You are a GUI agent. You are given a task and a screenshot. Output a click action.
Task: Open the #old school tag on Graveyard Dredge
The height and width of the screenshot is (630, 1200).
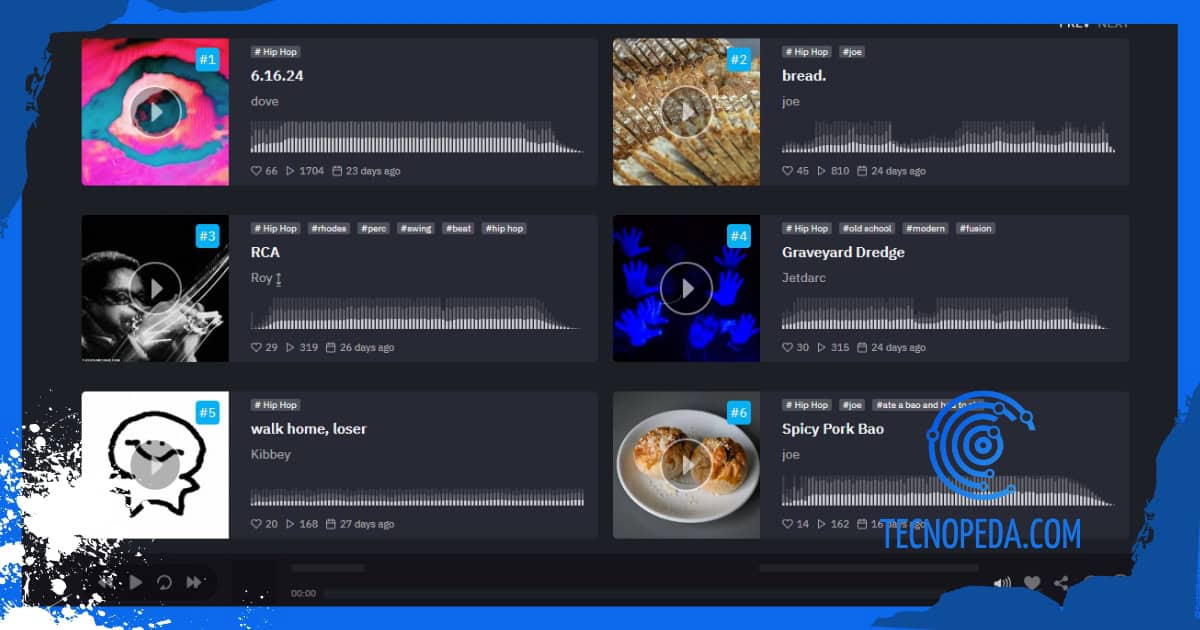point(867,228)
